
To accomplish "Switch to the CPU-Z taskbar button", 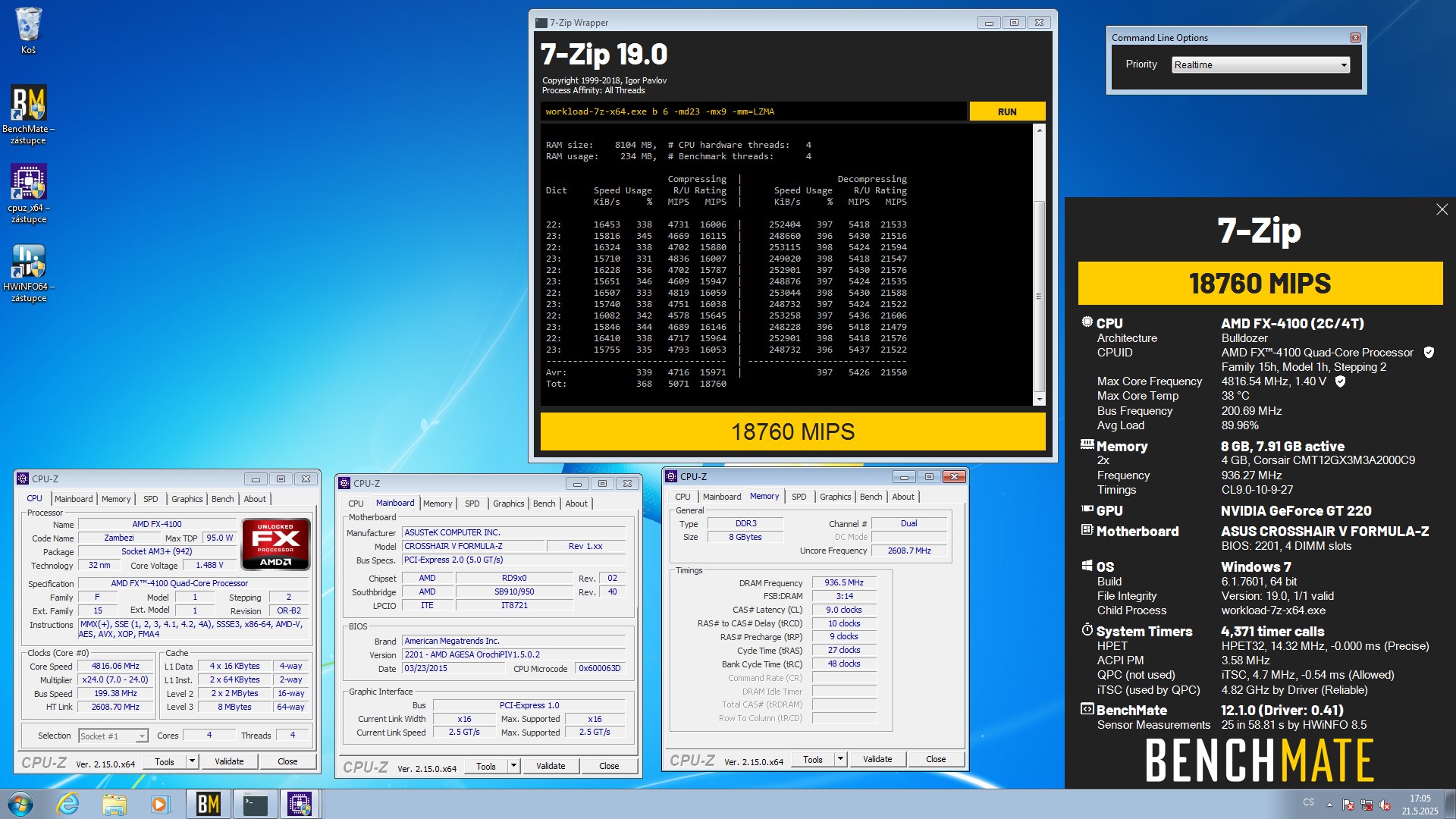I will (300, 804).
